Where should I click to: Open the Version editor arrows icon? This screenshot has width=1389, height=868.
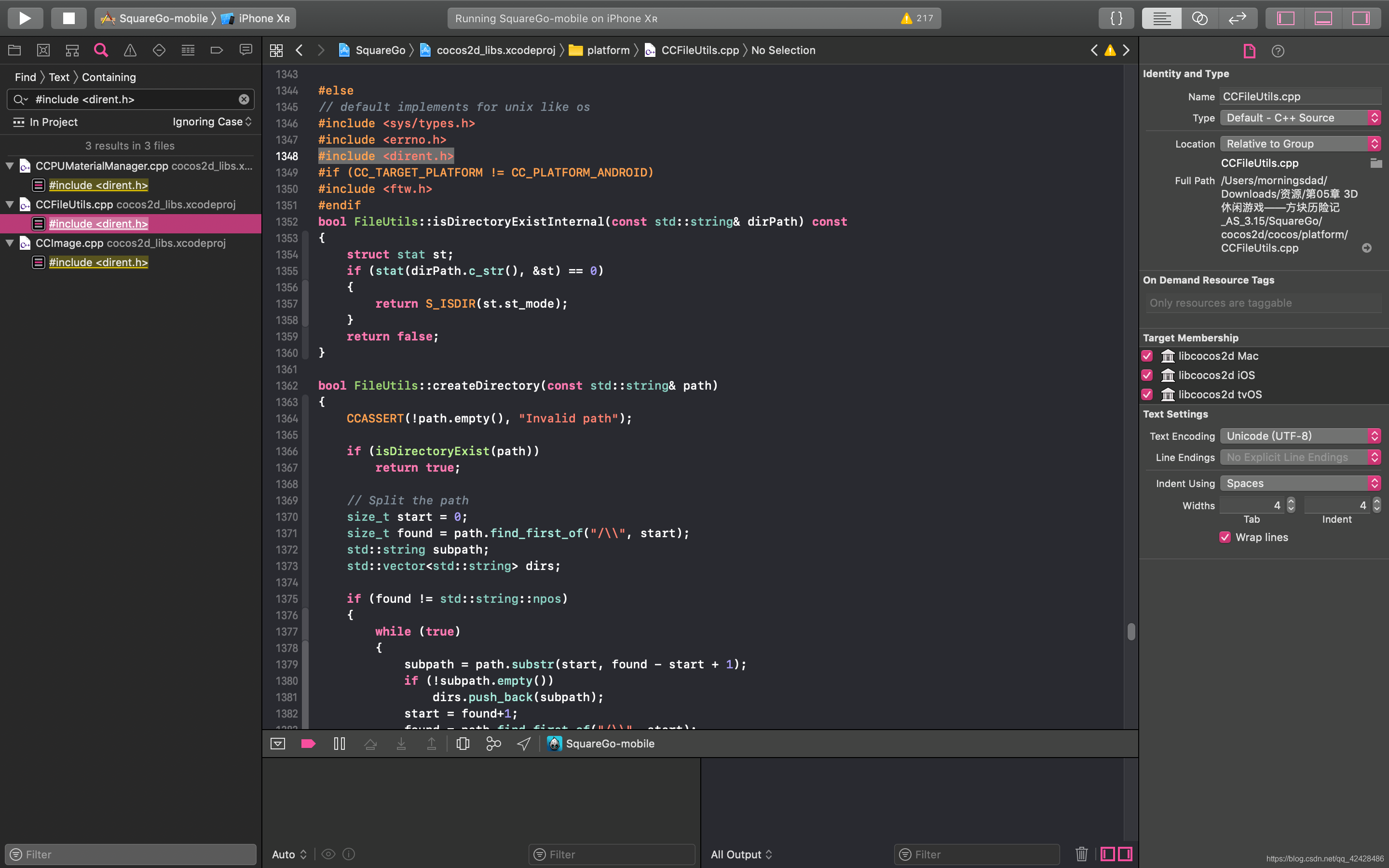tap(1237, 18)
